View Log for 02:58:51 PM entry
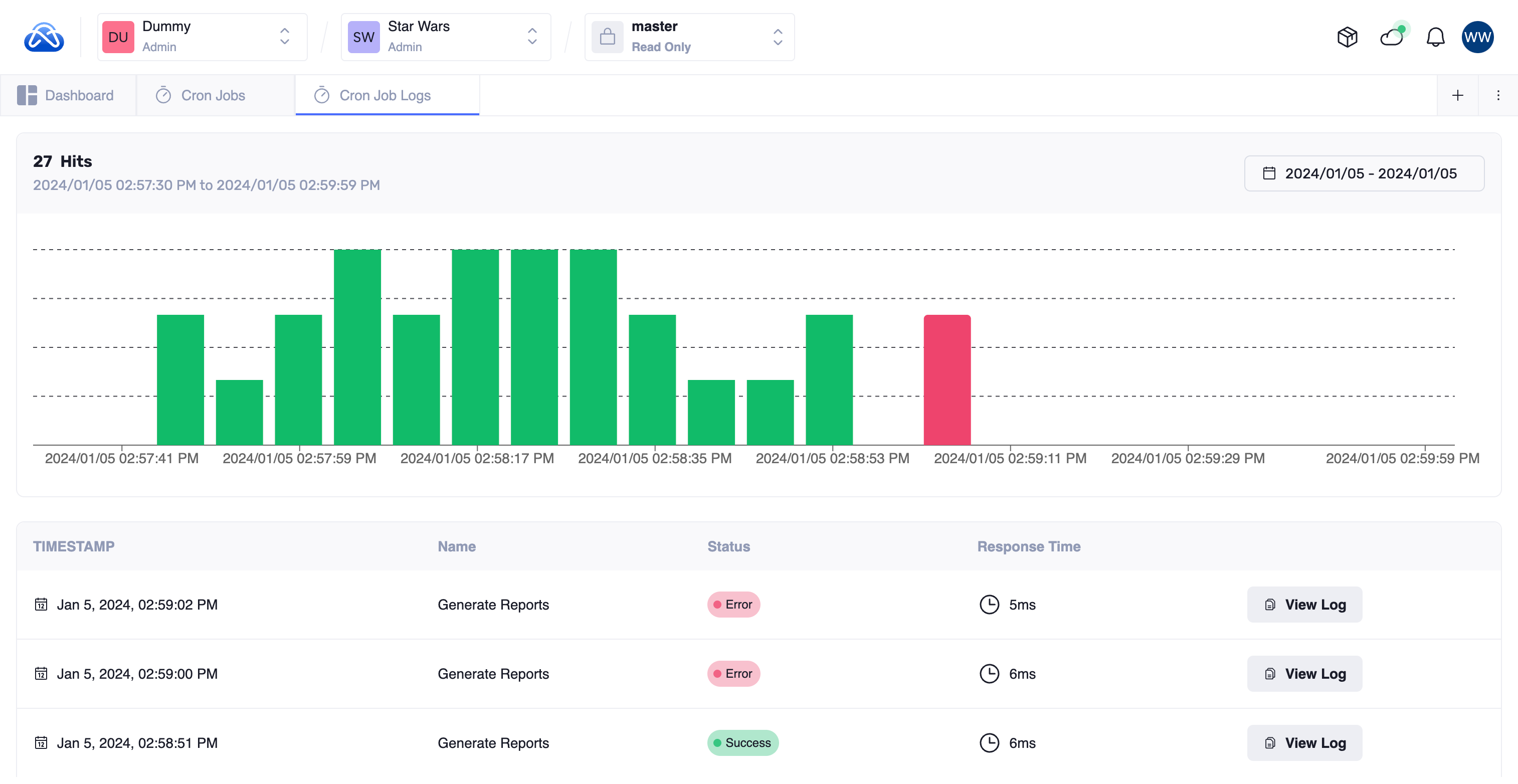Screen dimensions: 1518x784 tap(1304, 743)
